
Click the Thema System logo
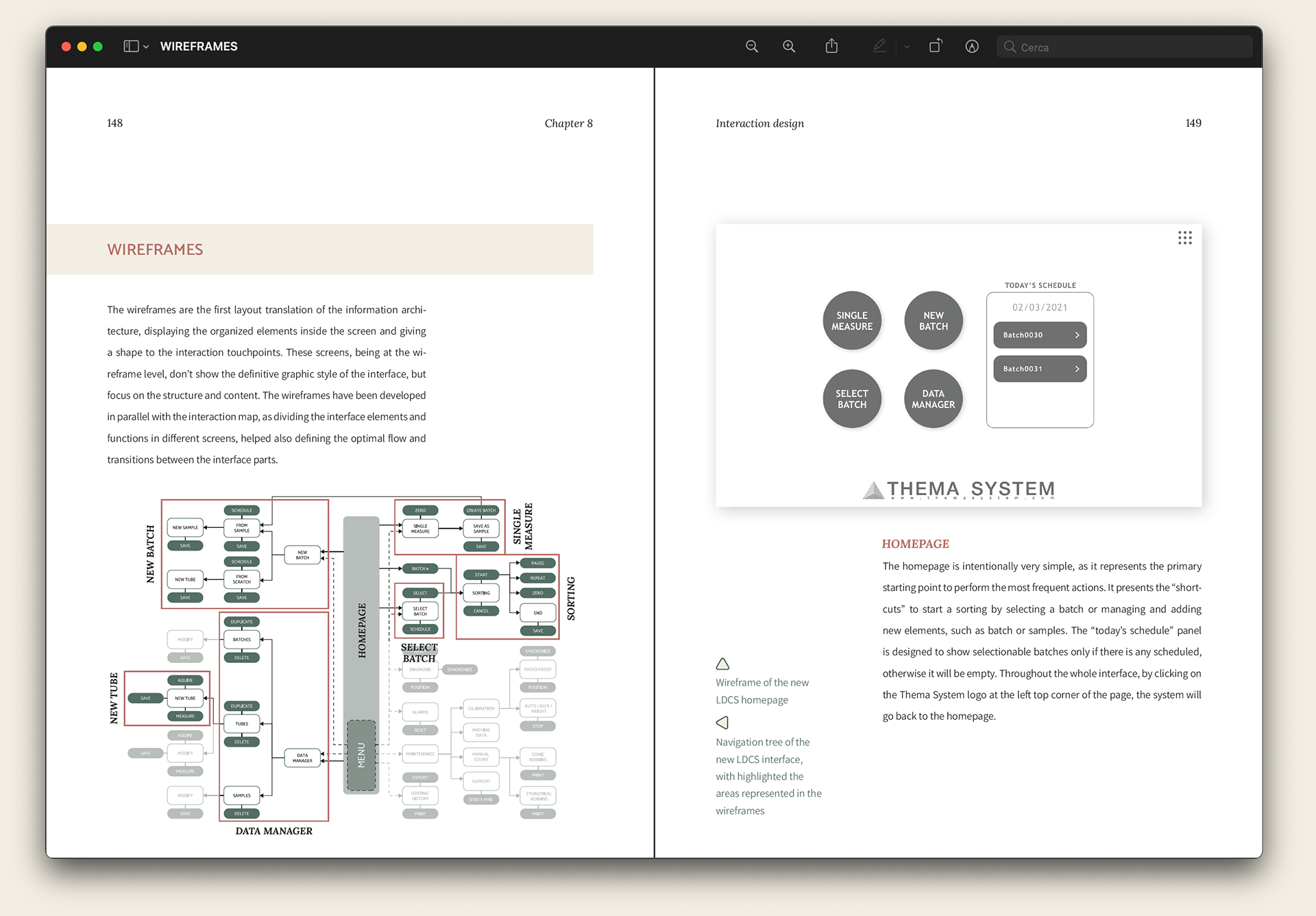(958, 490)
